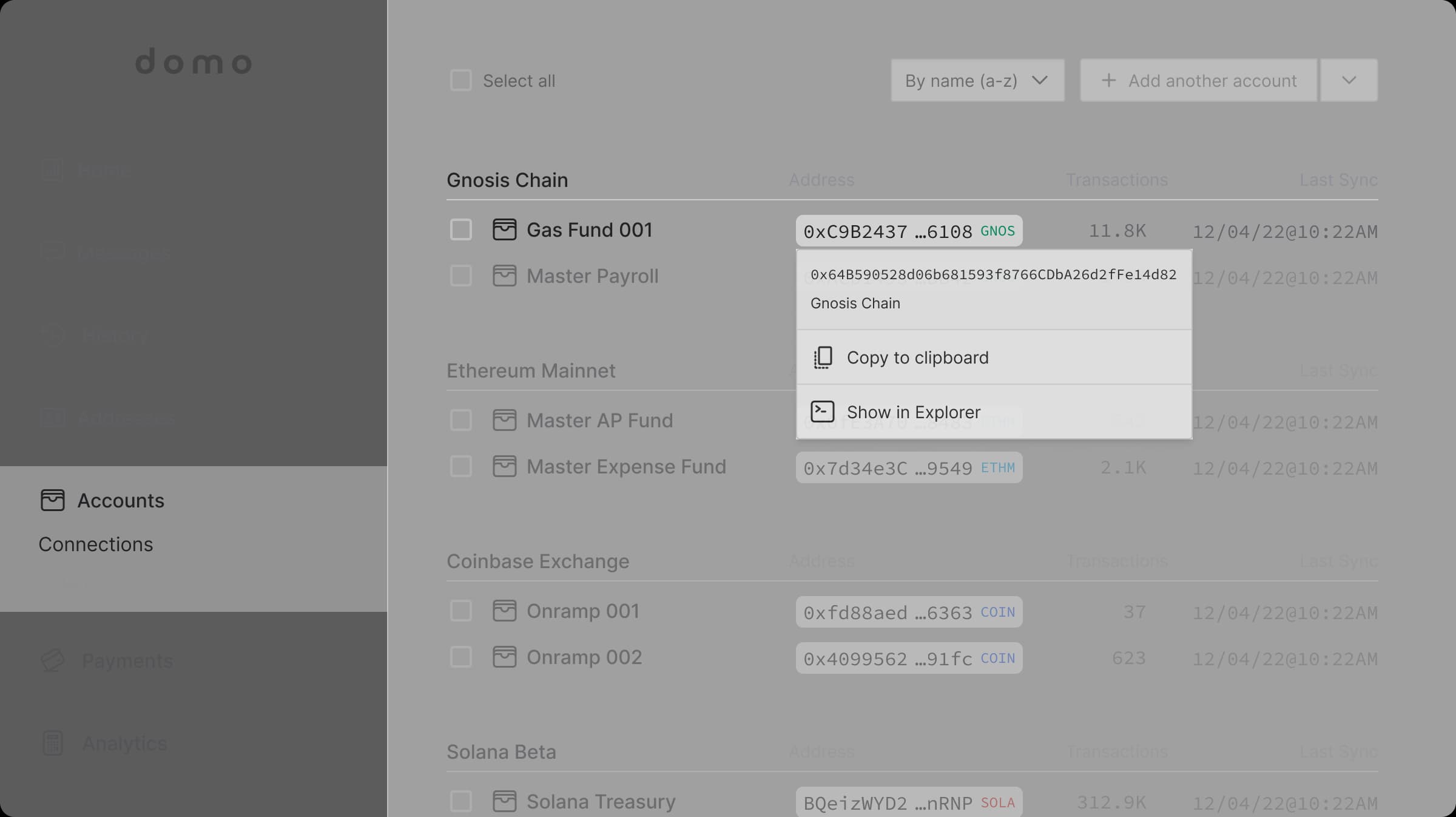Click the Accounts sidebar icon

click(x=51, y=500)
